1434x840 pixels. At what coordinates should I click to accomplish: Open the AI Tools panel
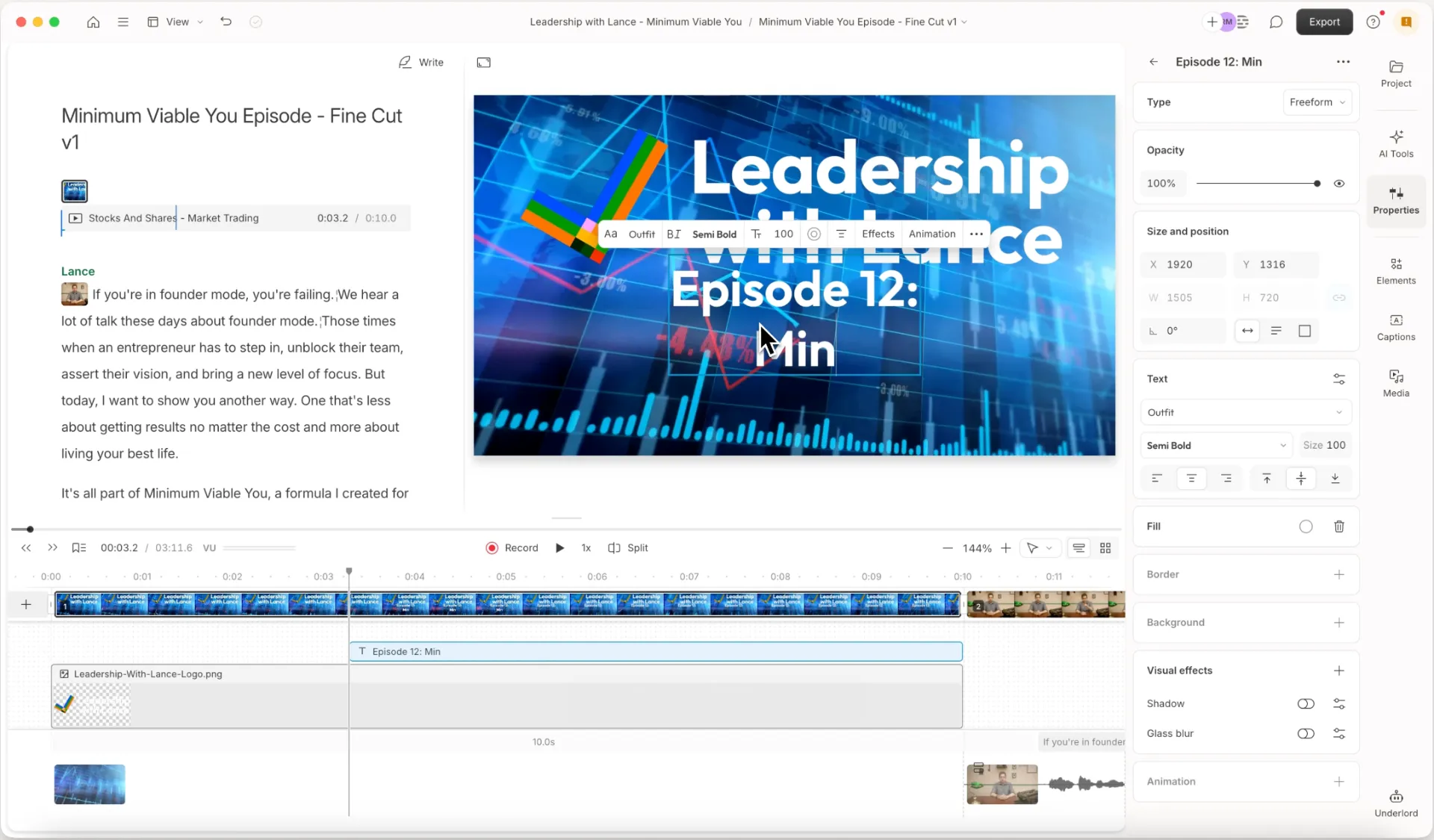pos(1395,143)
